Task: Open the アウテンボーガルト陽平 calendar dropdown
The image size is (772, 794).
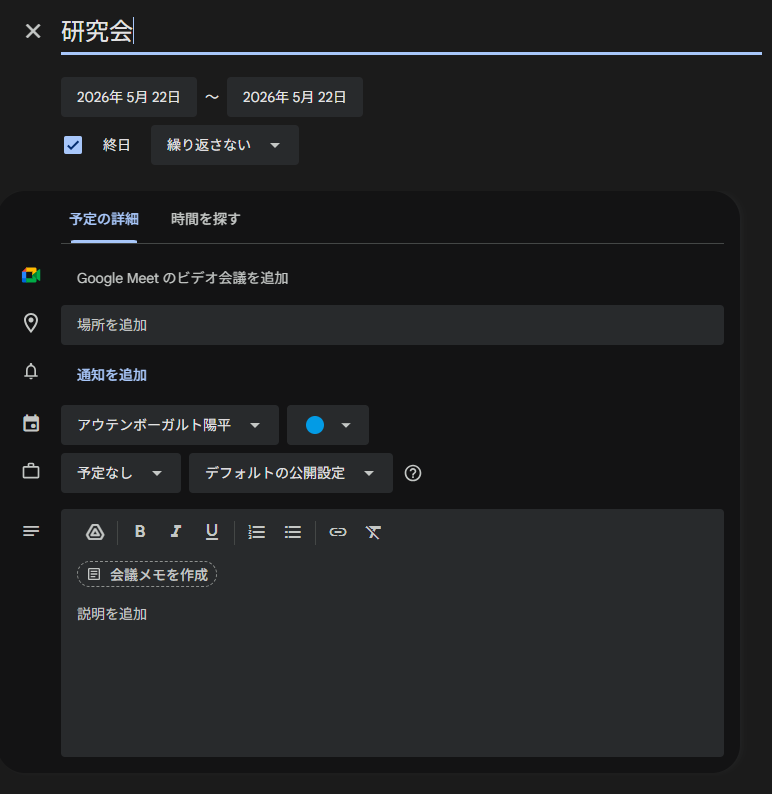Action: [169, 425]
